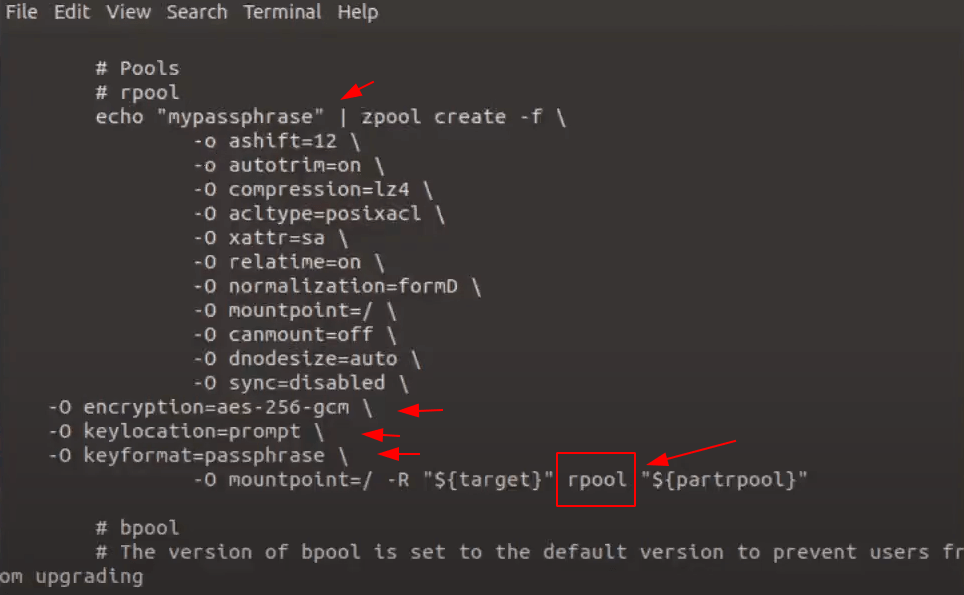Click the encryption=aes-256-gcm option

click(216, 407)
